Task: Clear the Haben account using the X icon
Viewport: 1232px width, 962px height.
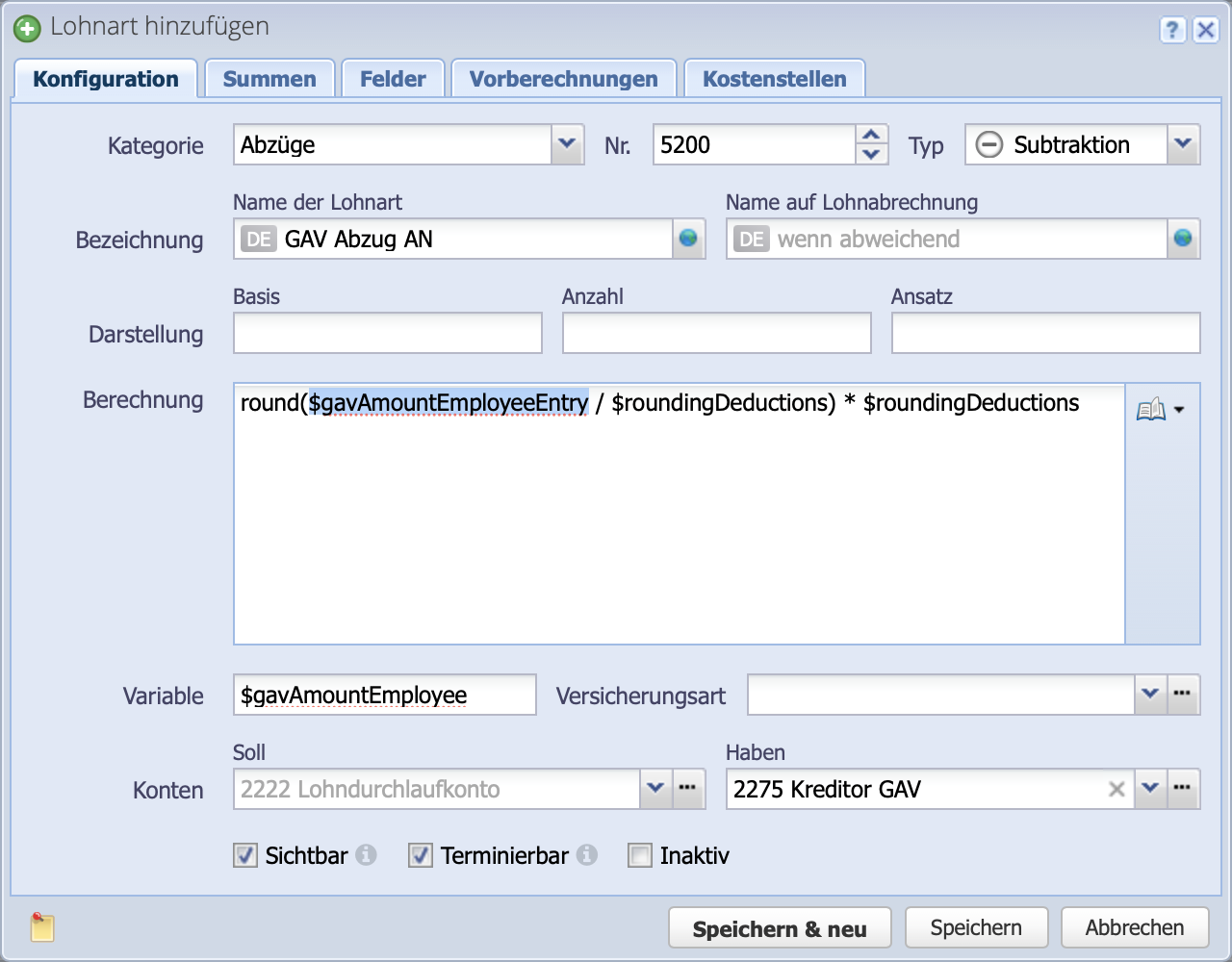Action: pyautogui.click(x=1116, y=789)
